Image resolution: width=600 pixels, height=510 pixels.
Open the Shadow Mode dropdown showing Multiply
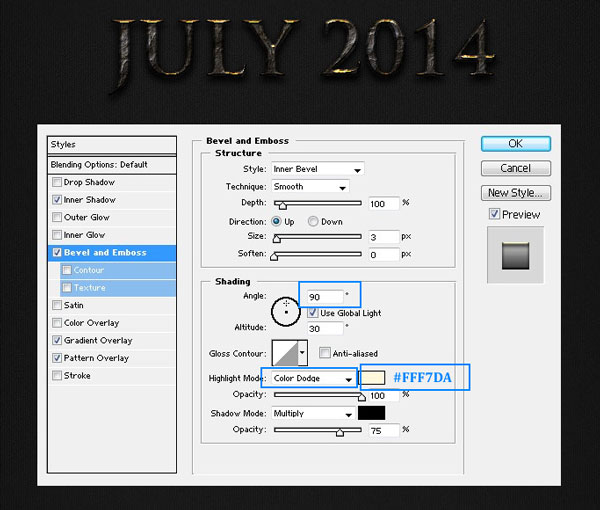click(313, 413)
